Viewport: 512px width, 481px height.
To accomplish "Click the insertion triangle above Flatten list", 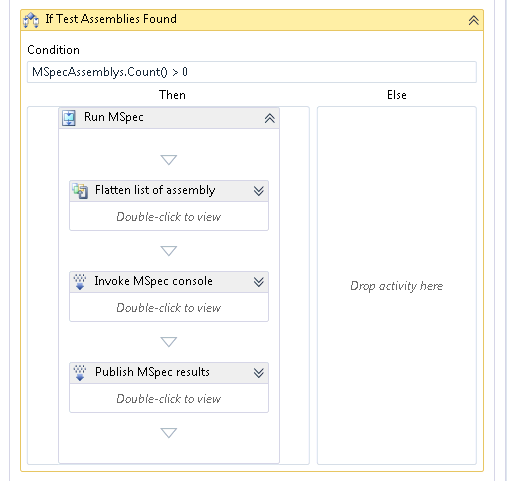I will [169, 160].
